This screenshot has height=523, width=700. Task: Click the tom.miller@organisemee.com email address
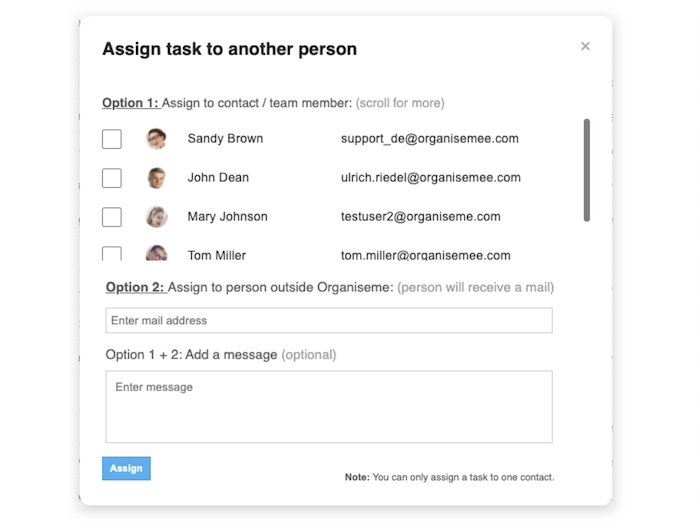pyautogui.click(x=425, y=255)
